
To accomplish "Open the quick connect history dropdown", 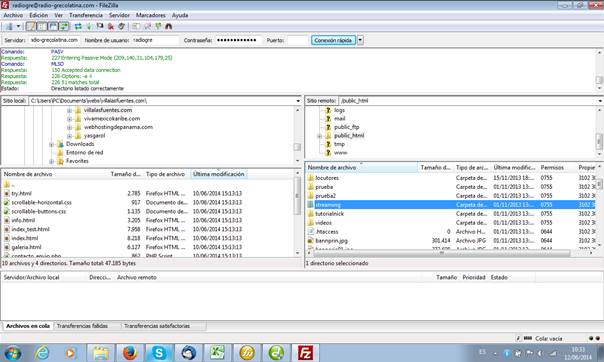I will pyautogui.click(x=360, y=40).
